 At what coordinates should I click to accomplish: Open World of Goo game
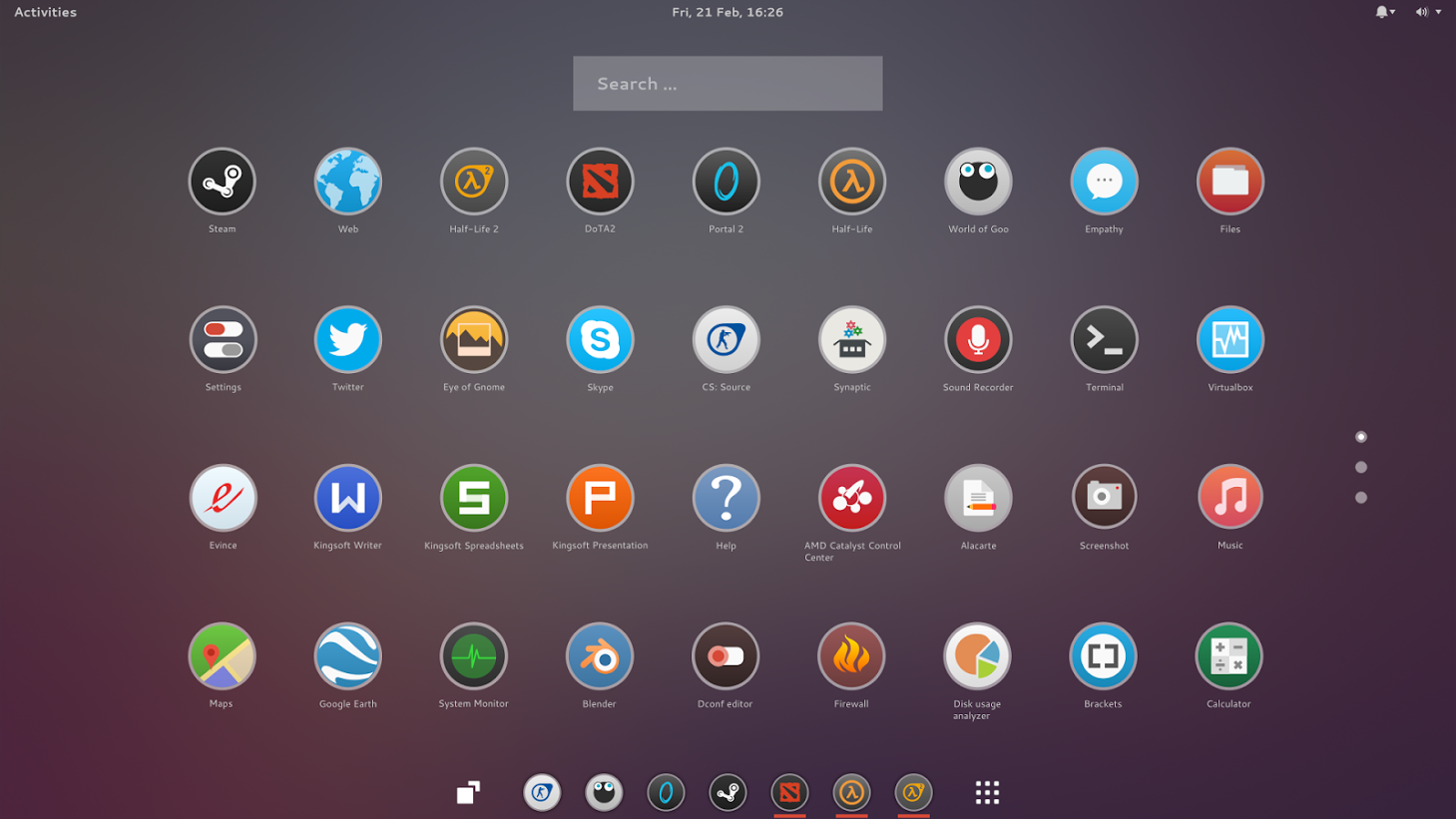click(978, 182)
